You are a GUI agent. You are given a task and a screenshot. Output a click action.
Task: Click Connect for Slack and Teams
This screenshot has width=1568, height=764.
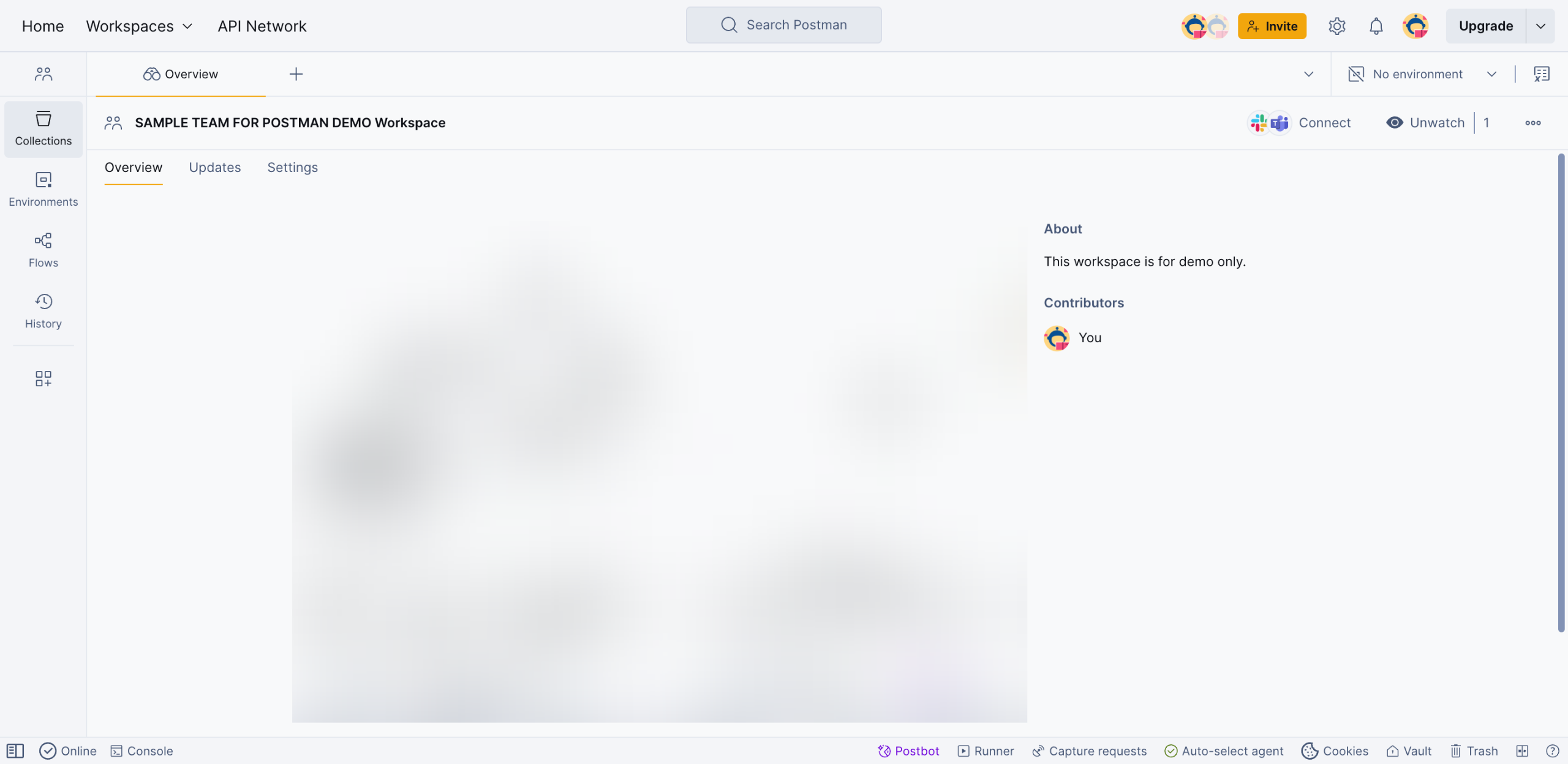tap(1300, 122)
